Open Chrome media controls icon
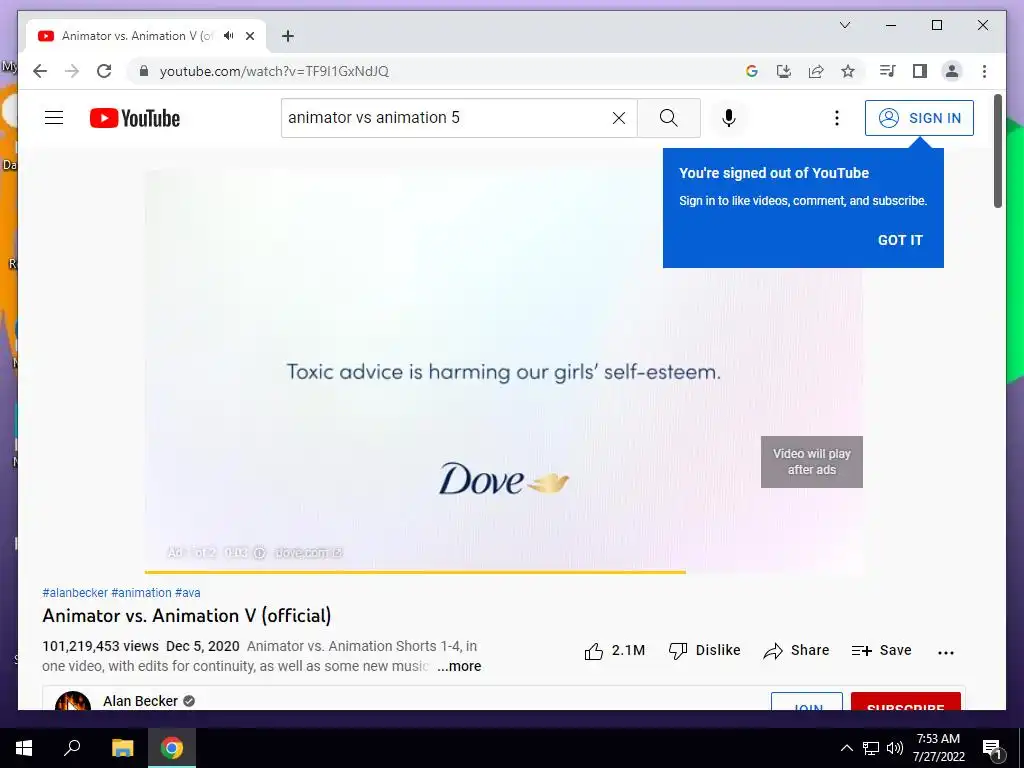 pos(887,71)
